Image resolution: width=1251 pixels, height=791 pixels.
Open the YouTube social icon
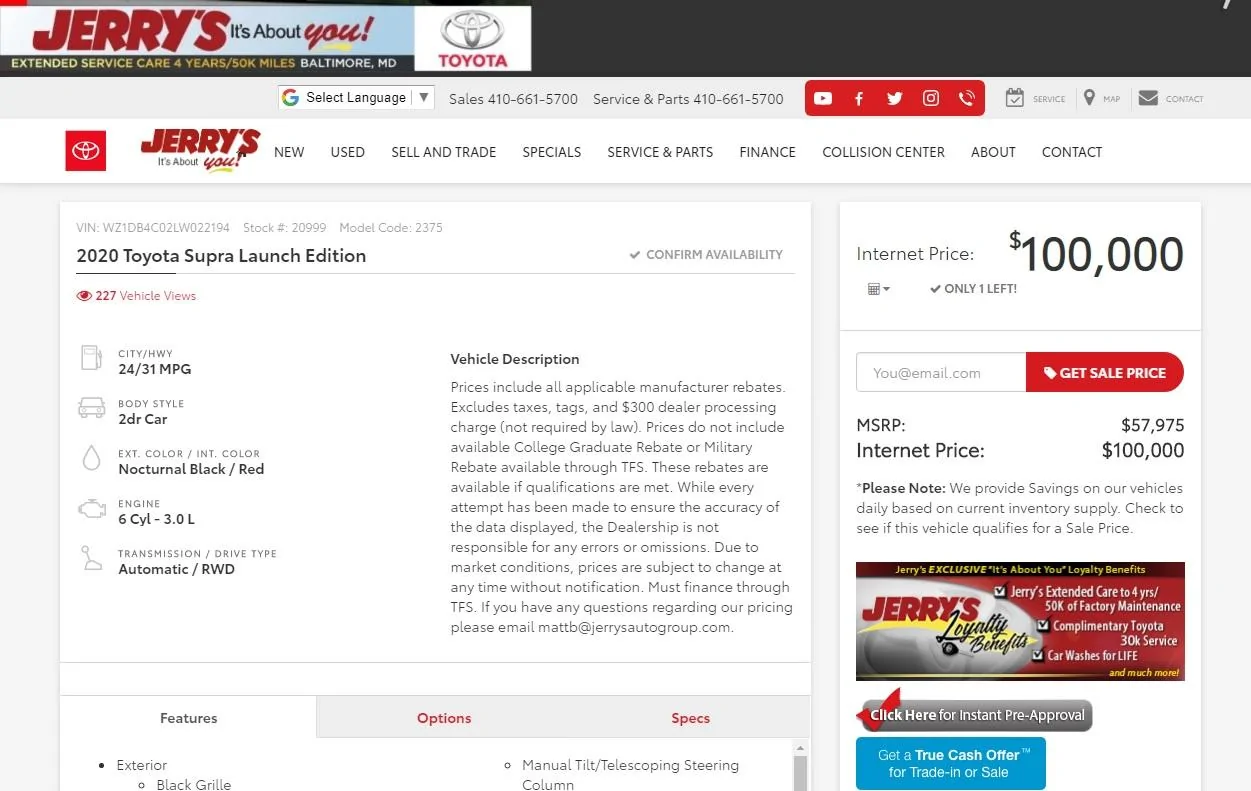coord(823,98)
